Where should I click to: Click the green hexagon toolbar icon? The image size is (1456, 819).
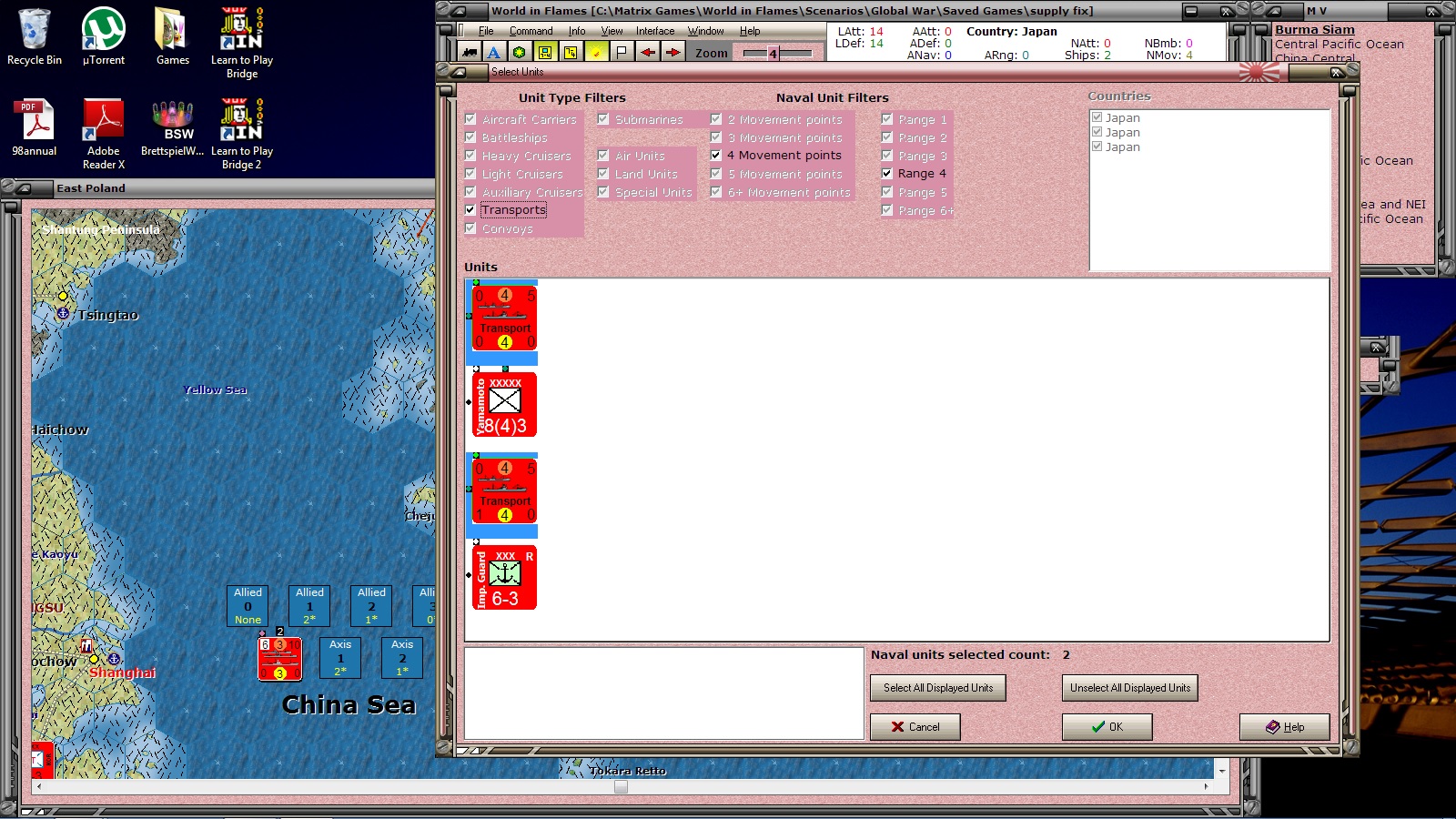point(520,52)
